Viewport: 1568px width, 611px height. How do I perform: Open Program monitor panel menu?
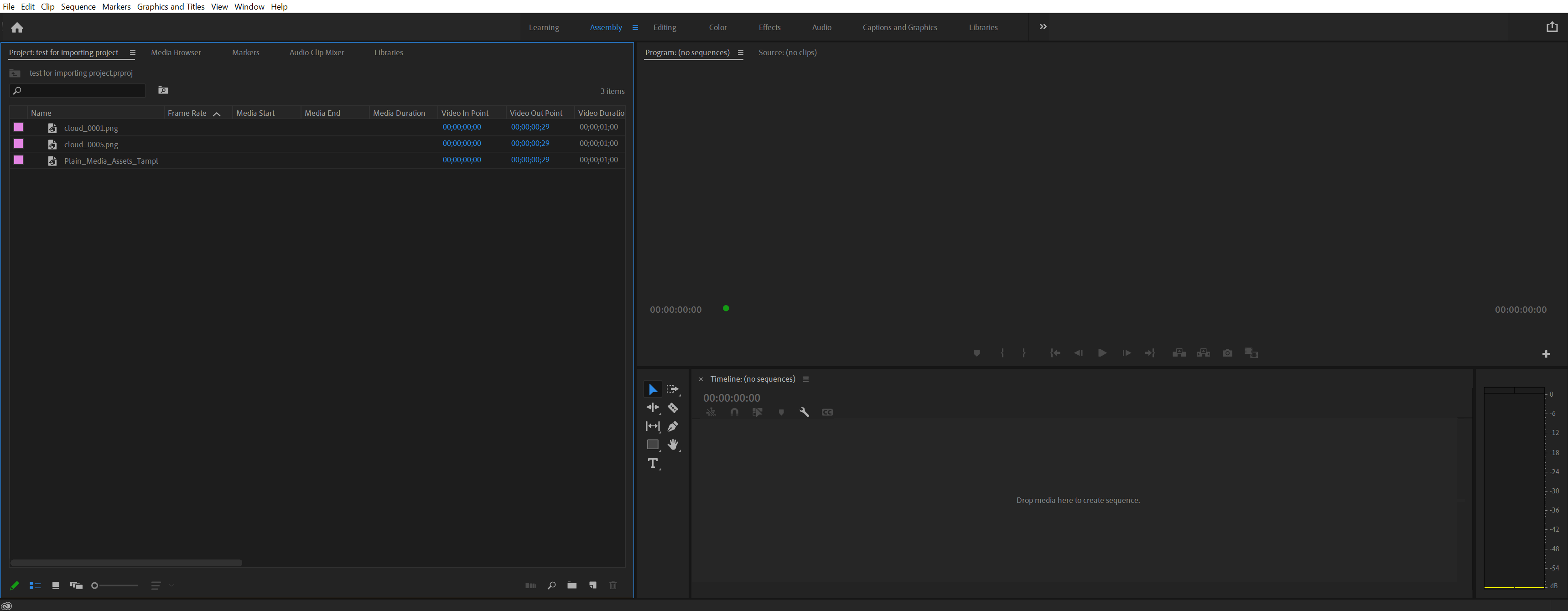[x=740, y=53]
